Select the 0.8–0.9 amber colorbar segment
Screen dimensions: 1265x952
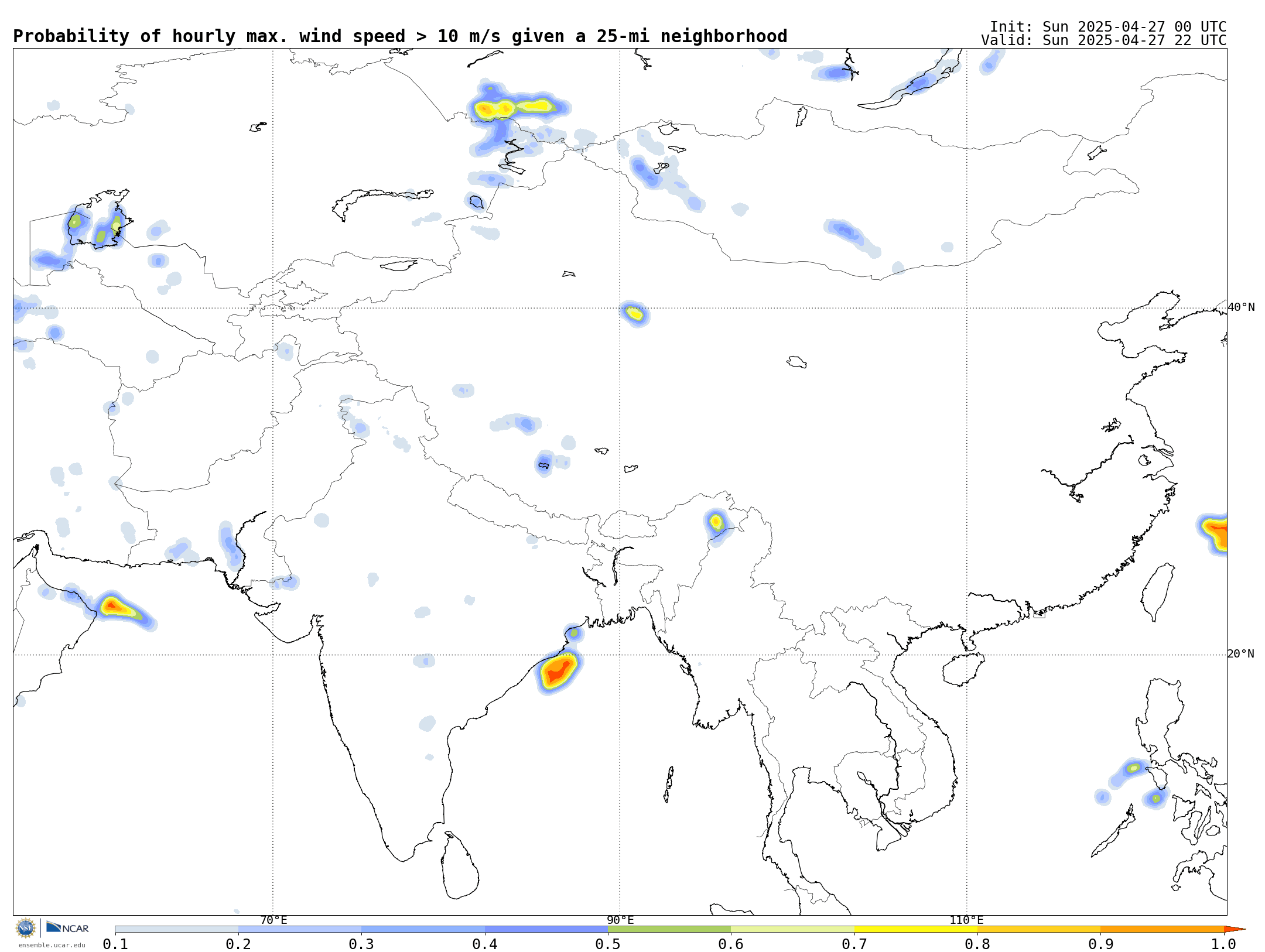pyautogui.click(x=1039, y=929)
